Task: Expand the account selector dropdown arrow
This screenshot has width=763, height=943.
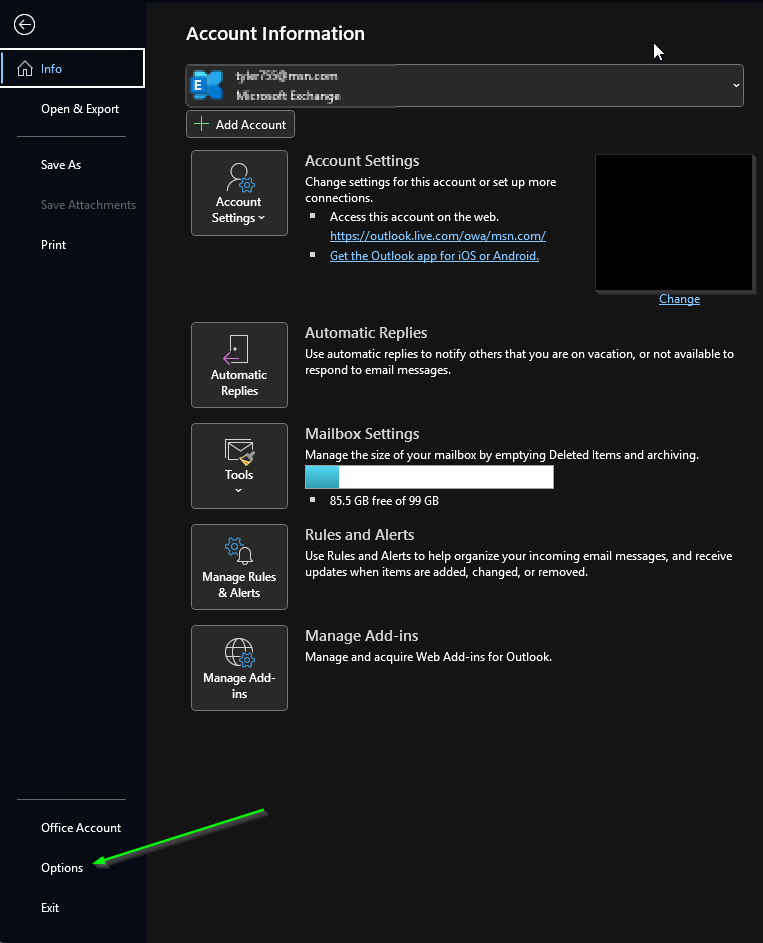Action: (736, 86)
